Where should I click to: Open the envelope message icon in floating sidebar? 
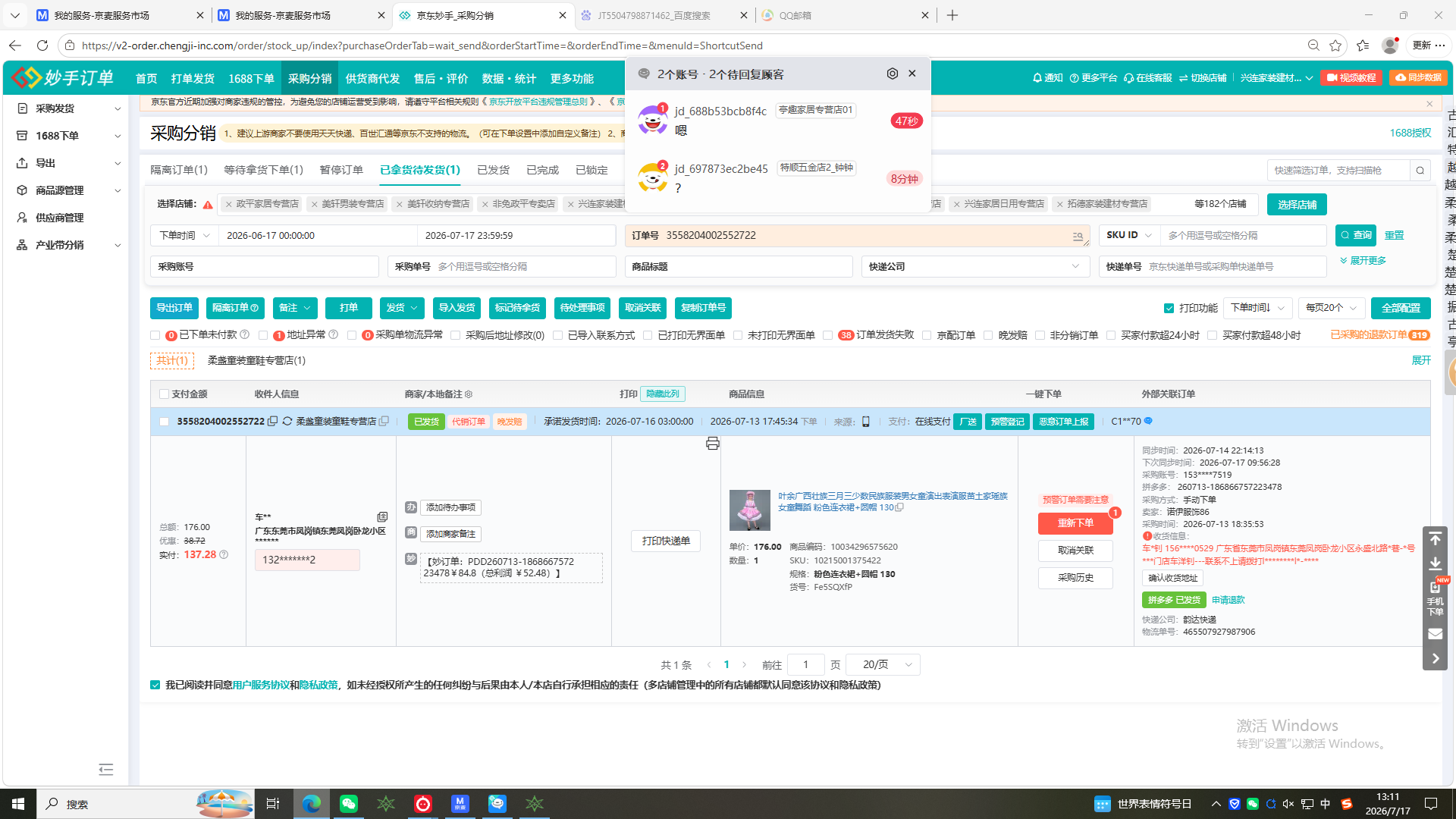1435,633
